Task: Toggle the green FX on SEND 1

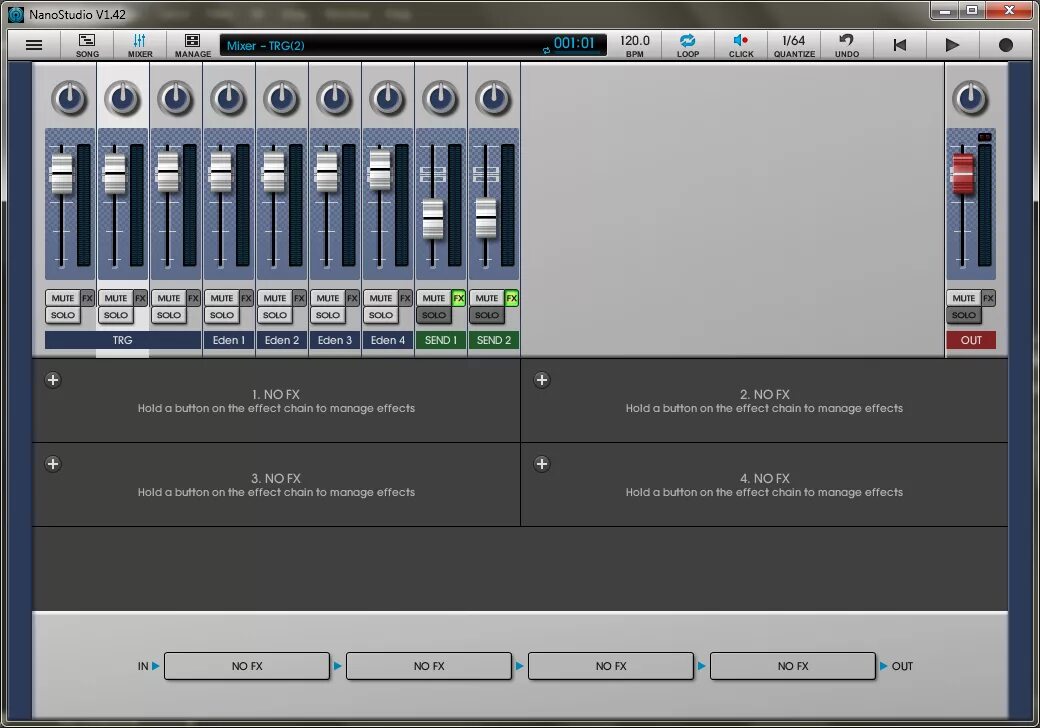Action: [458, 298]
